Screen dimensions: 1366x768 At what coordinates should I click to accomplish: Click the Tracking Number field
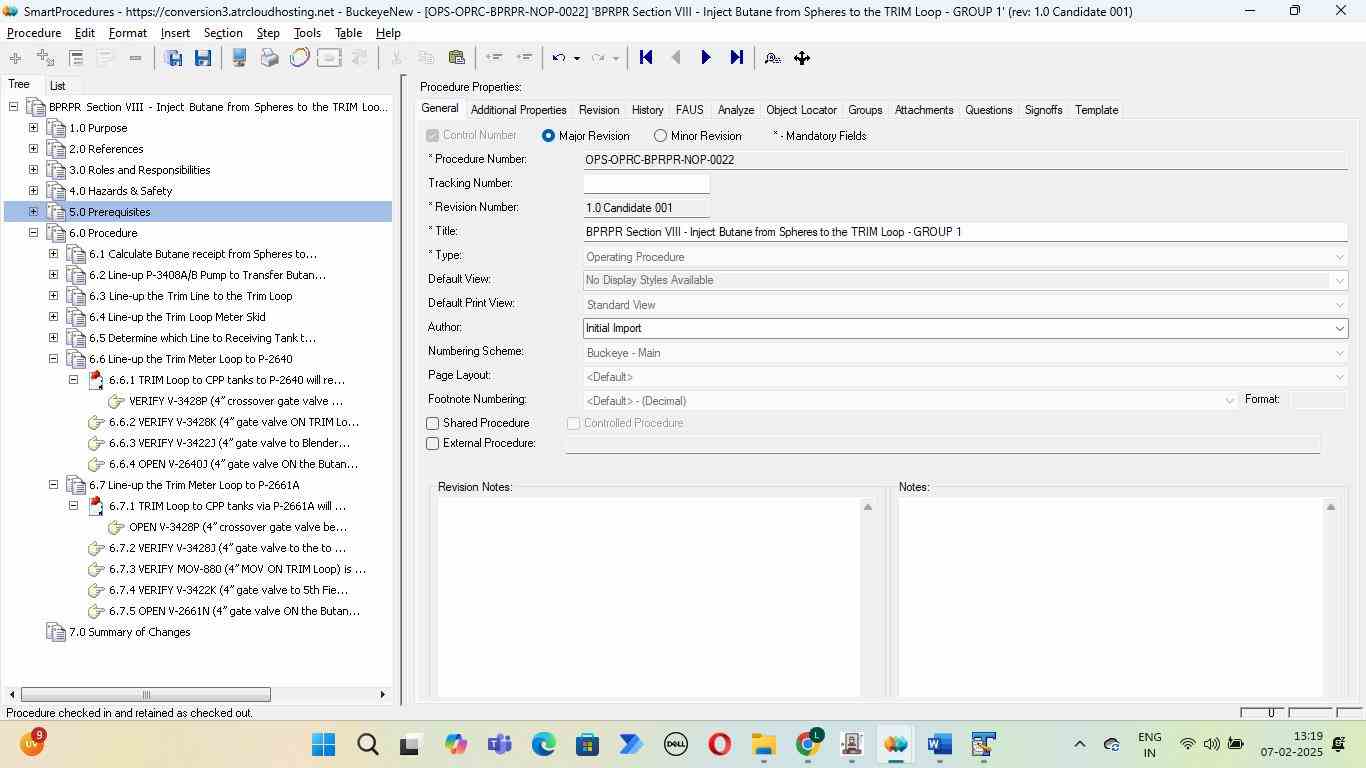tap(646, 184)
